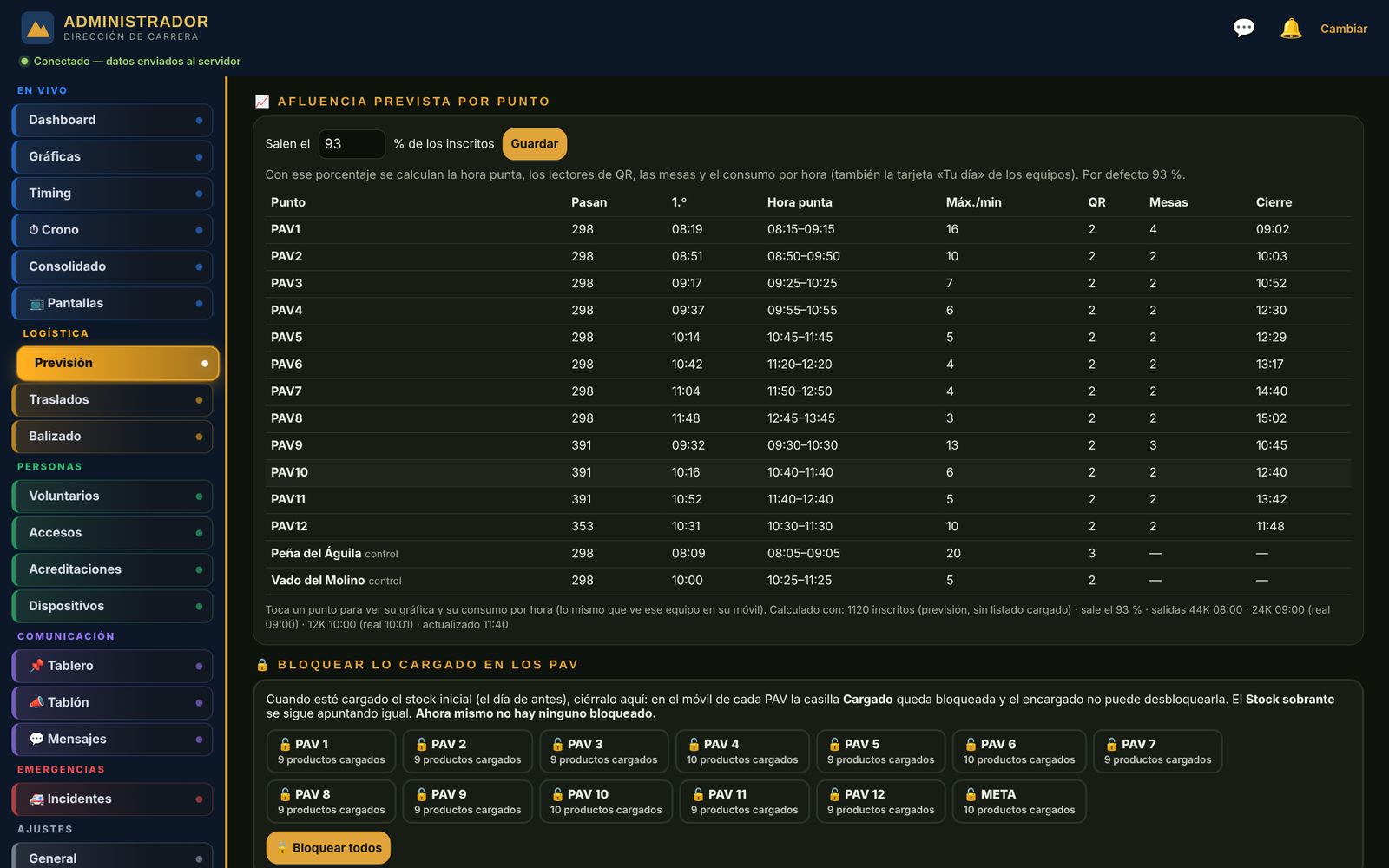Select Consolidado in sidebar
This screenshot has width=1389, height=868.
click(112, 266)
